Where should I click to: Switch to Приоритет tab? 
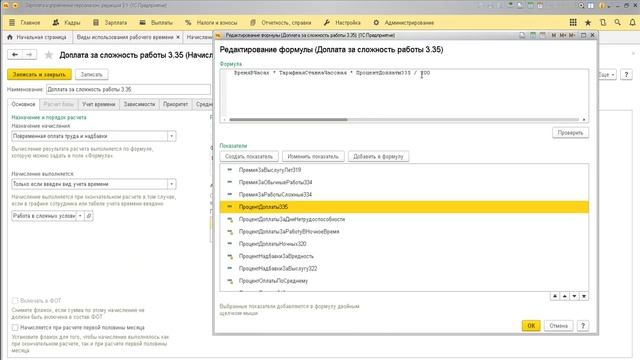pos(176,104)
